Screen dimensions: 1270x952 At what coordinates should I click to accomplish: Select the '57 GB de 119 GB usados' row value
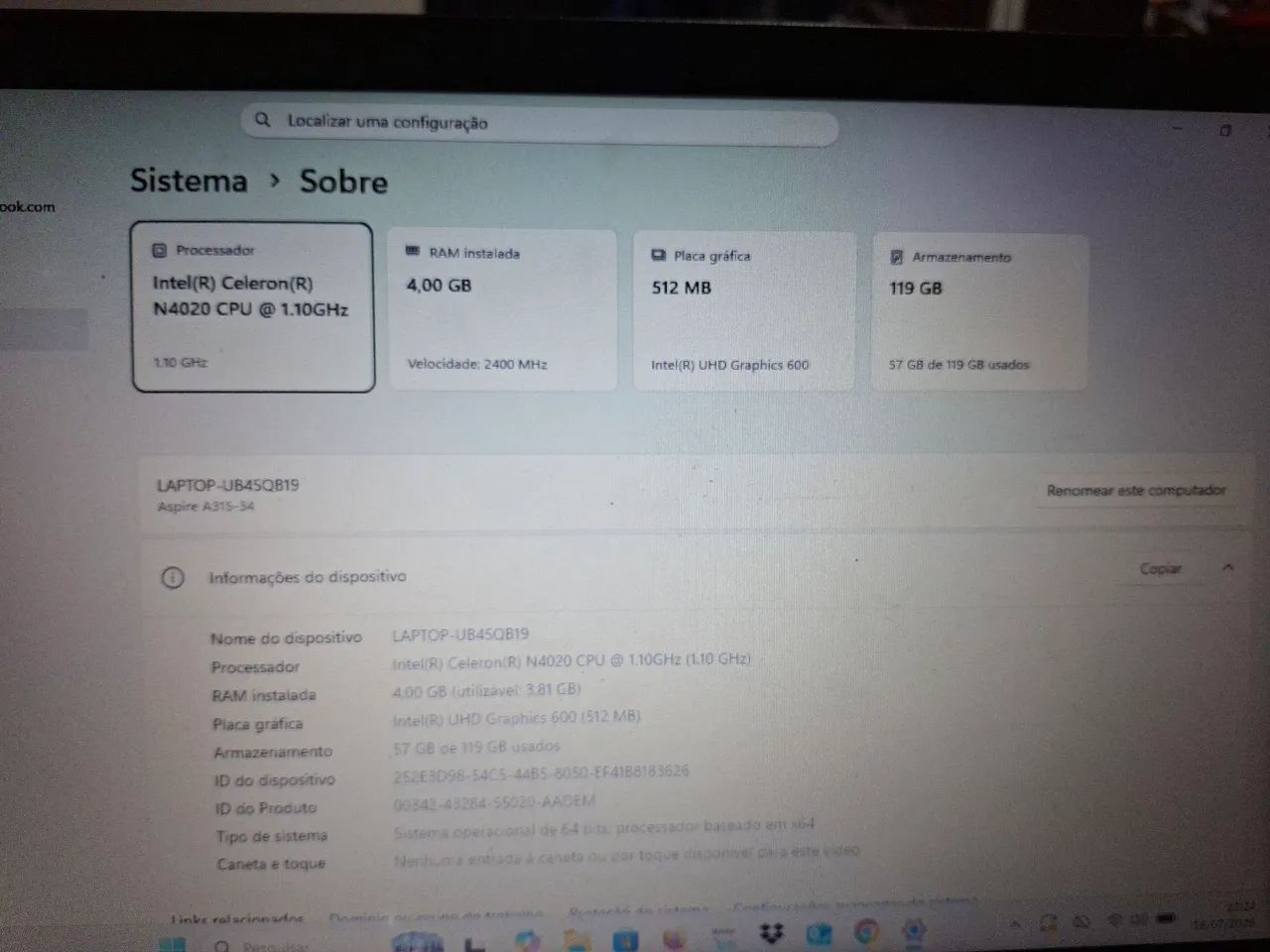click(x=476, y=746)
